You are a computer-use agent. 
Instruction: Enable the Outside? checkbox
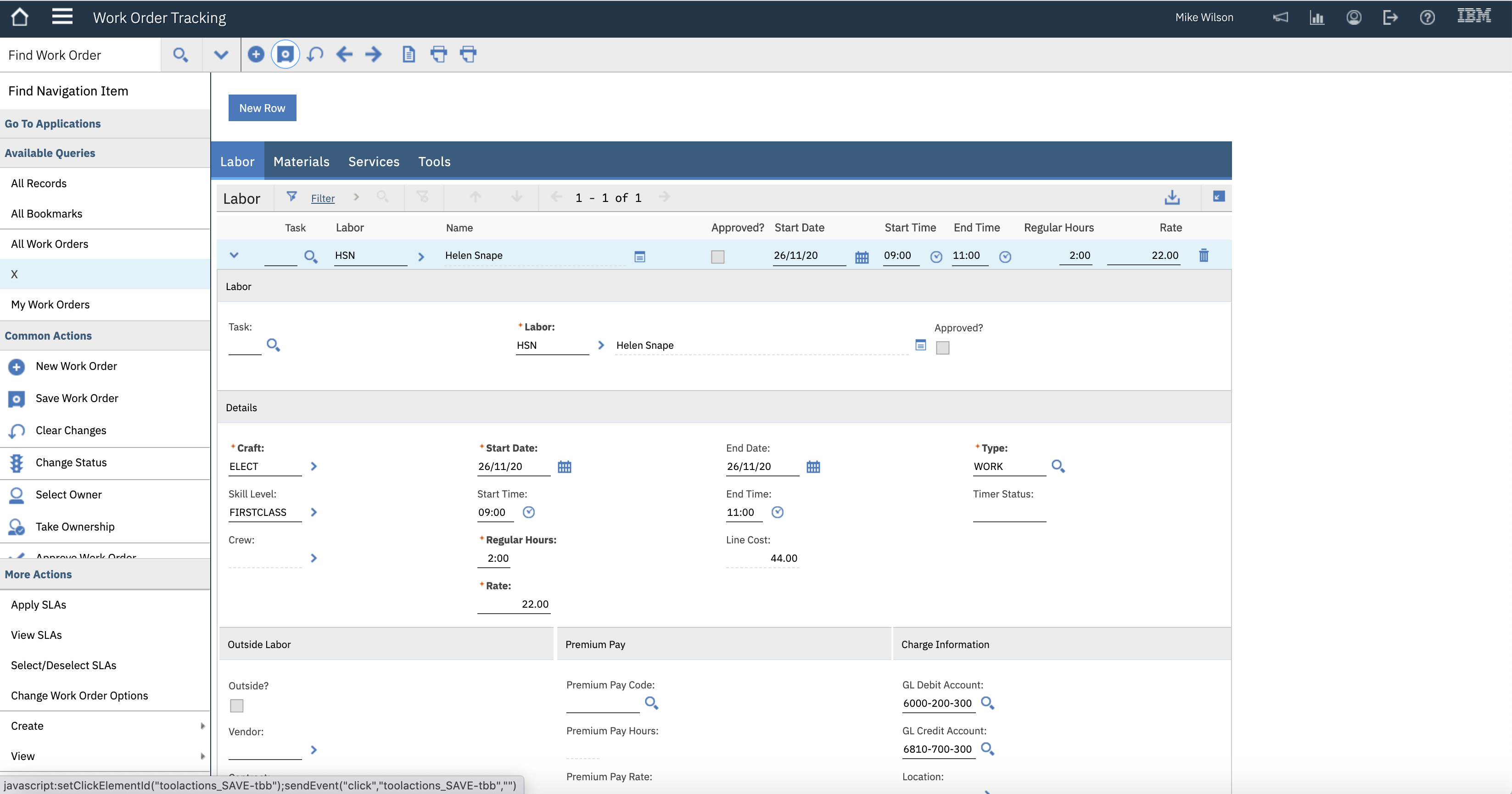click(236, 706)
